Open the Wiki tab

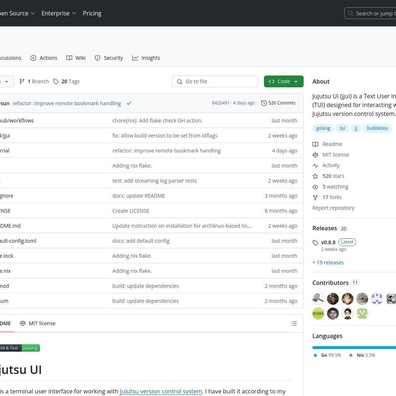(76, 58)
